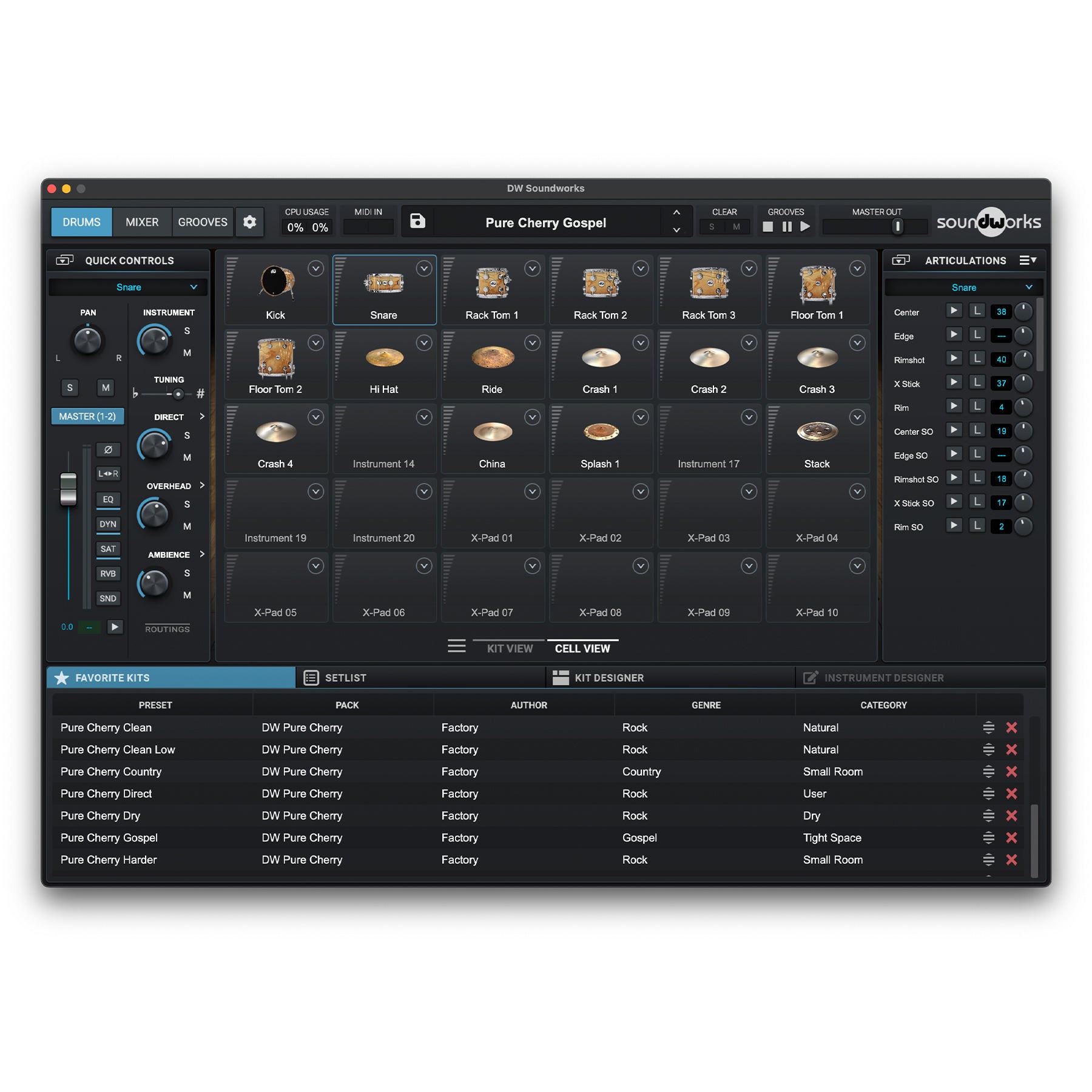Pause the groove playback
The image size is (1092, 1092).
click(787, 227)
